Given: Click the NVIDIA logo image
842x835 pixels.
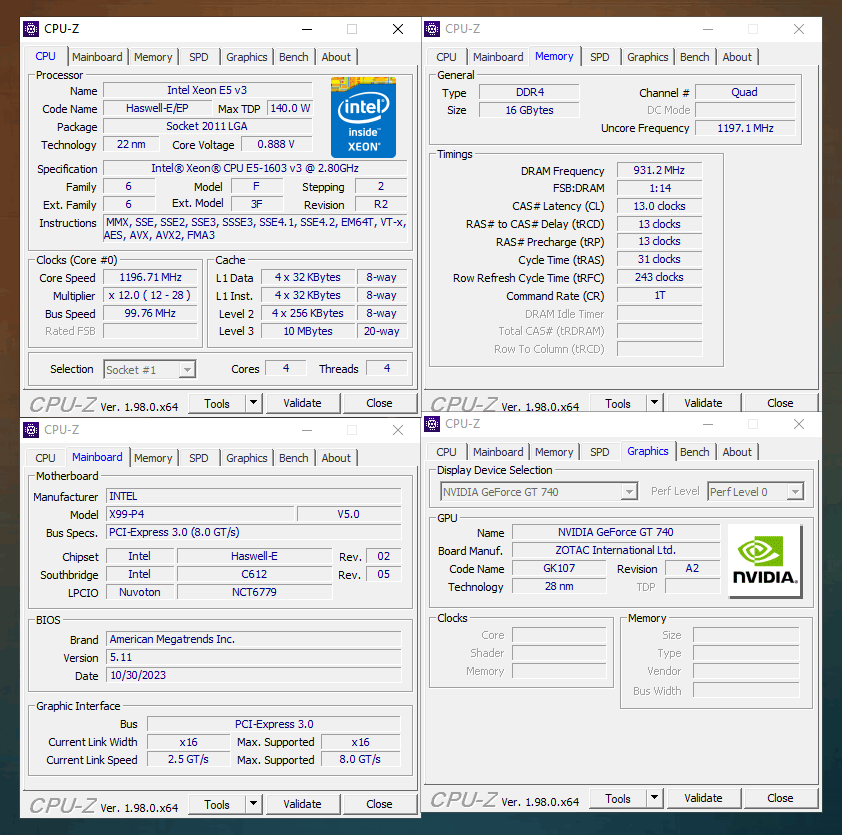Looking at the screenshot, I should tap(765, 561).
